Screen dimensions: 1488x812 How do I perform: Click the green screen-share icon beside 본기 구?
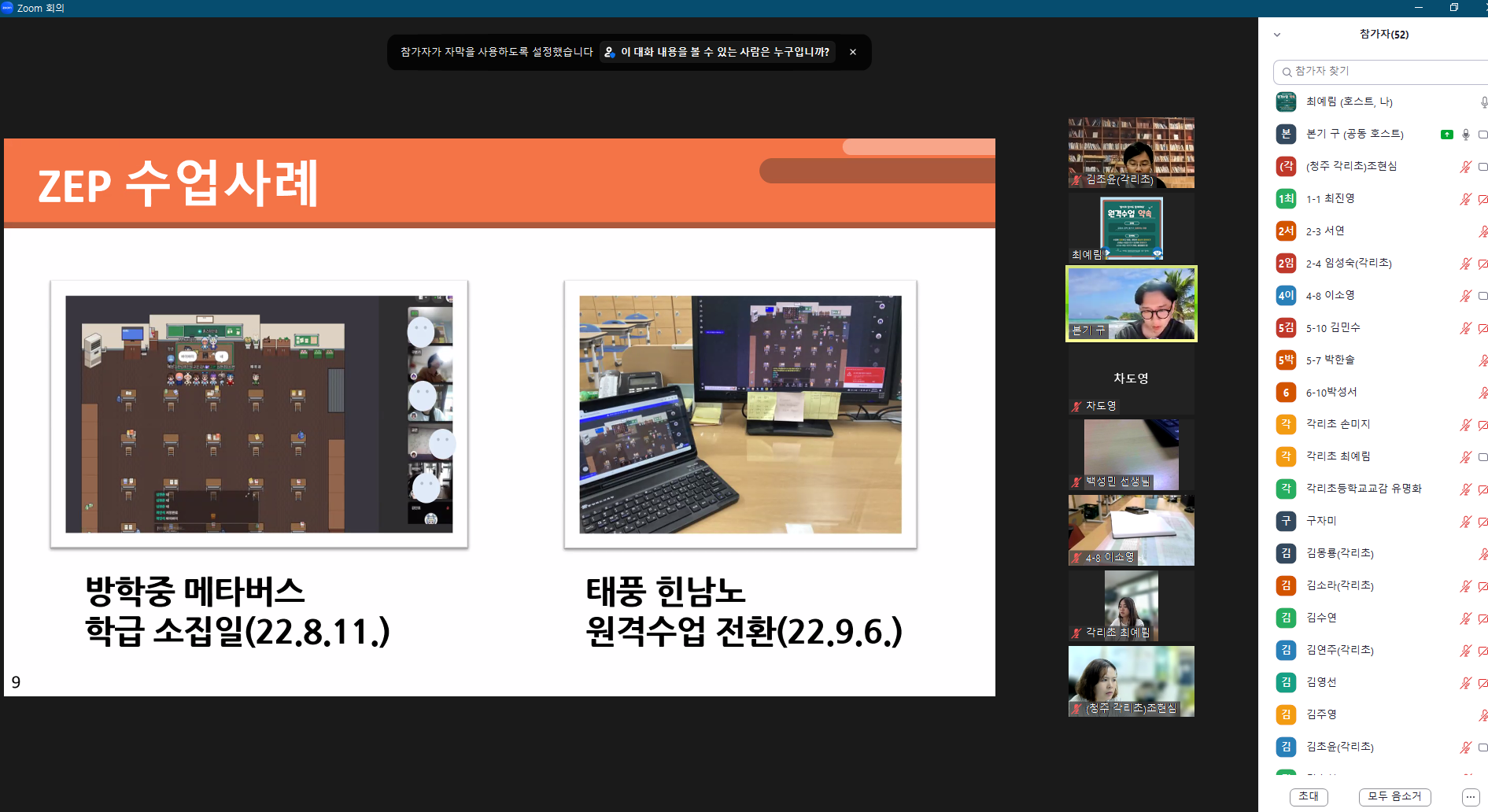pyautogui.click(x=1446, y=135)
